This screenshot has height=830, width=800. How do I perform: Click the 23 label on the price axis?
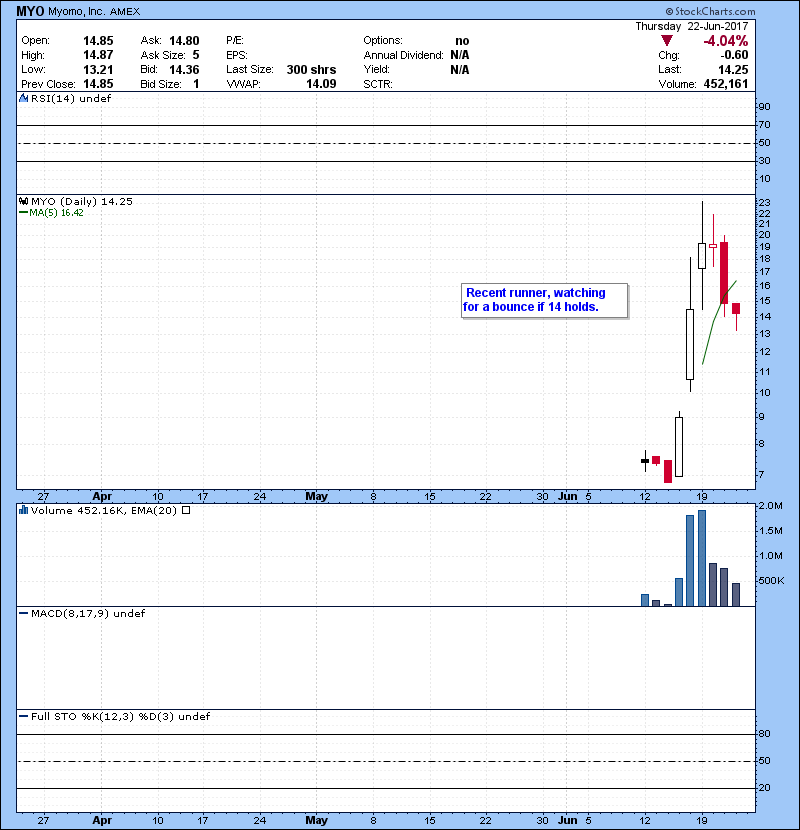pyautogui.click(x=764, y=202)
